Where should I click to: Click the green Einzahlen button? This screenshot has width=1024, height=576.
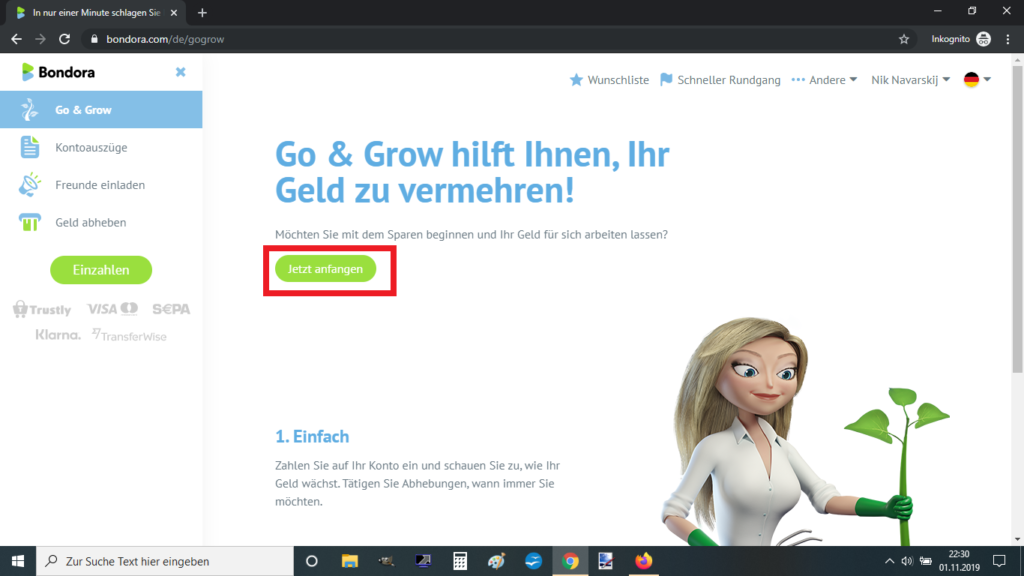click(x=101, y=270)
